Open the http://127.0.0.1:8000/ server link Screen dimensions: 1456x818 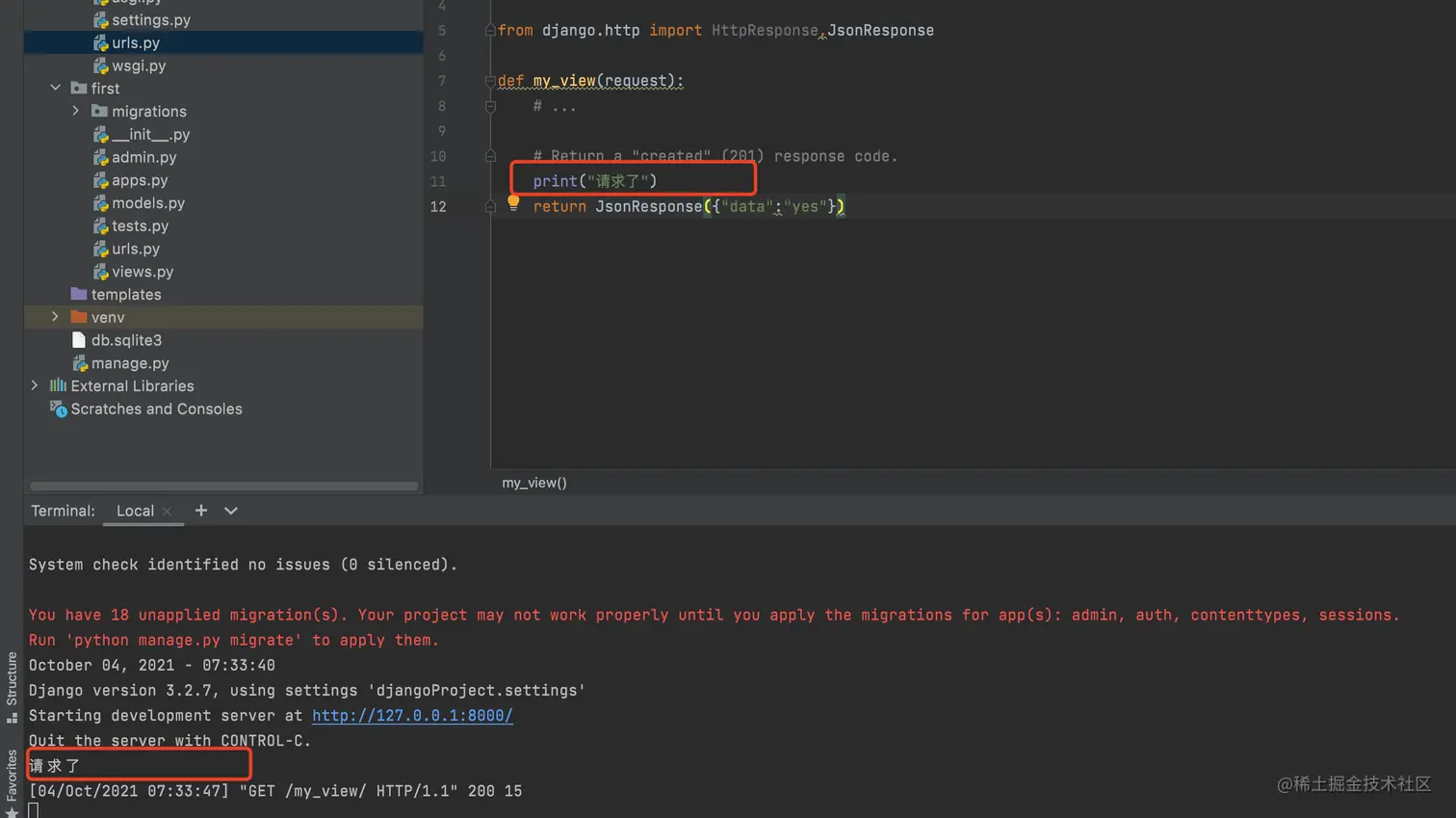point(412,716)
